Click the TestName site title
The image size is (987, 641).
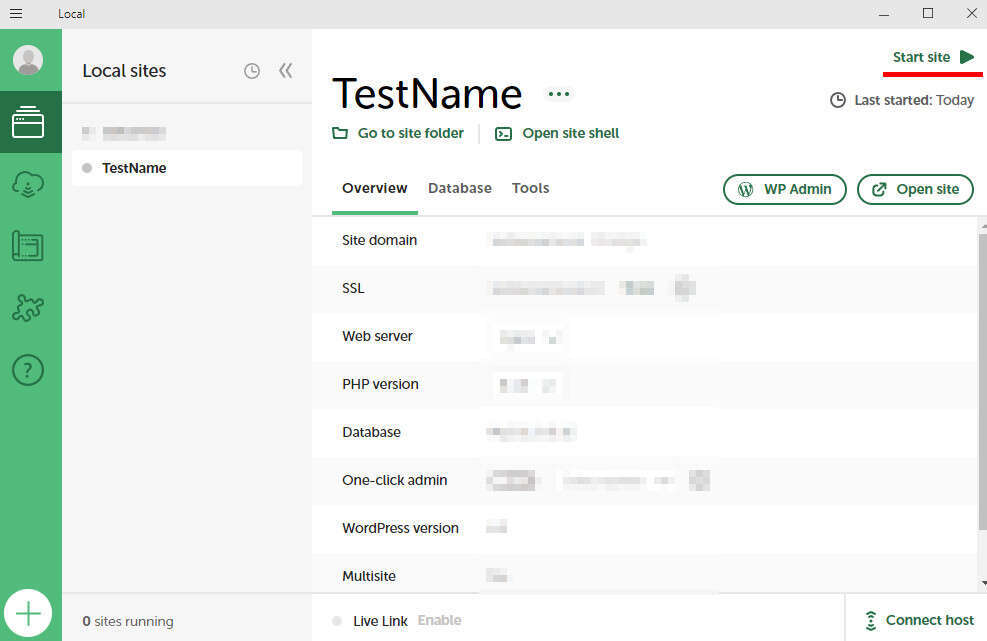(427, 94)
